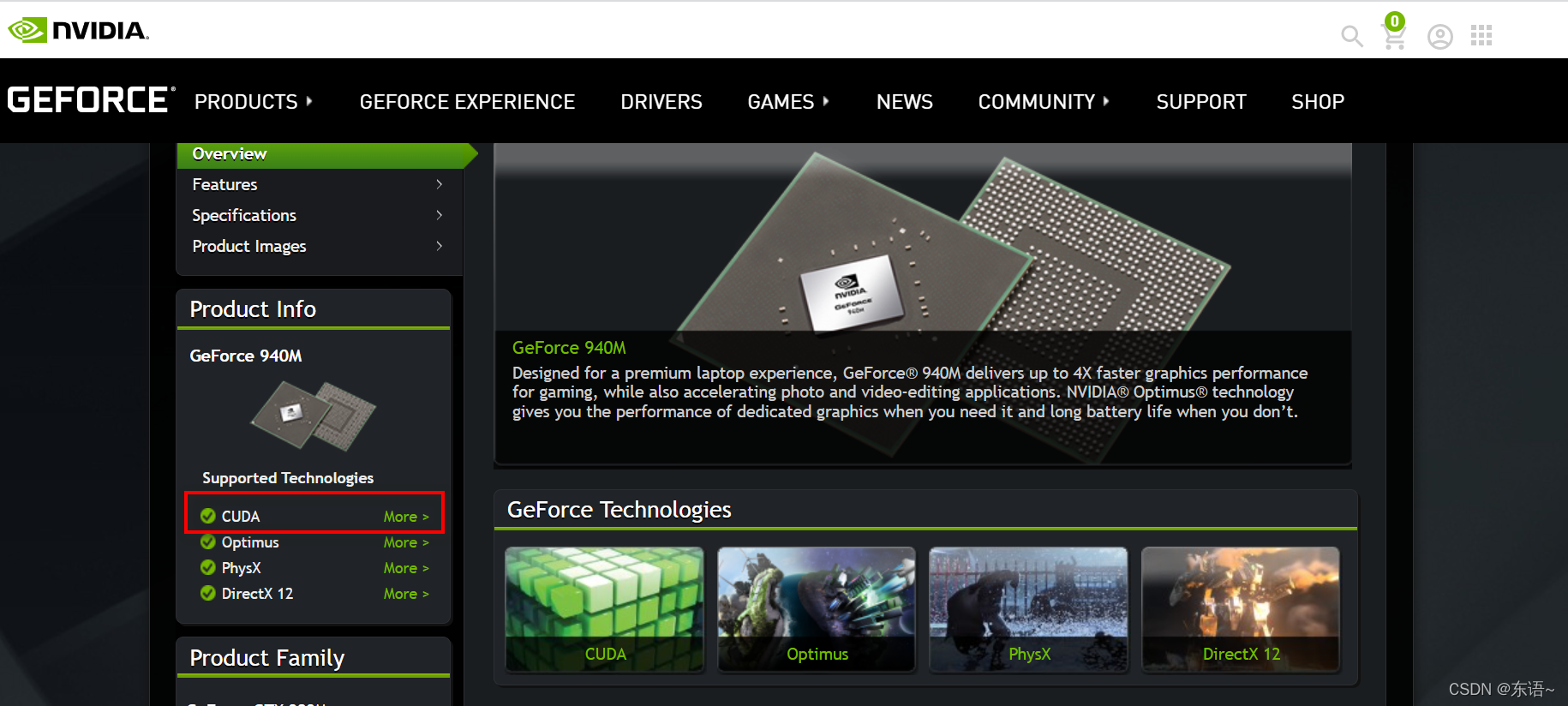Open the Optimus technology tile

[817, 609]
